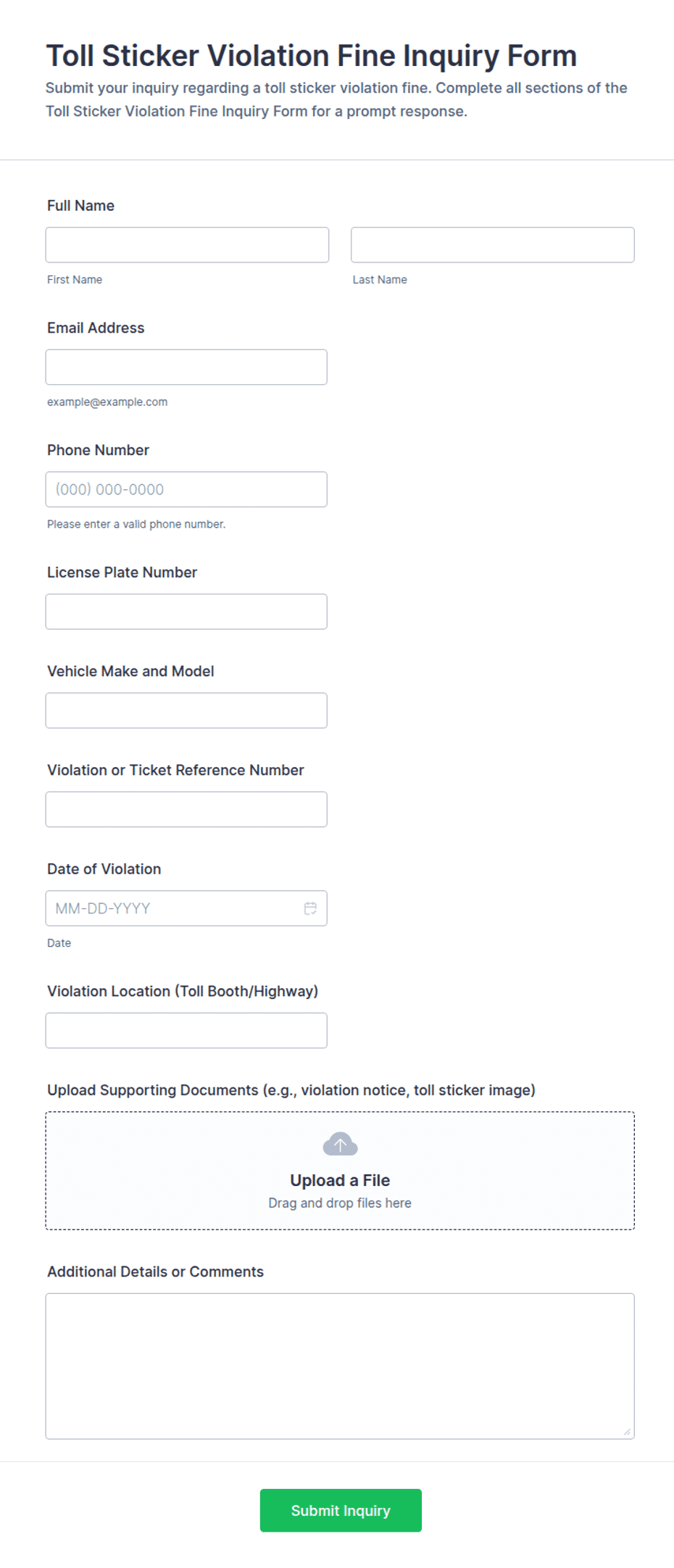Click the Upload a File text
Image resolution: width=674 pixels, height=1568 pixels.
coord(340,1180)
